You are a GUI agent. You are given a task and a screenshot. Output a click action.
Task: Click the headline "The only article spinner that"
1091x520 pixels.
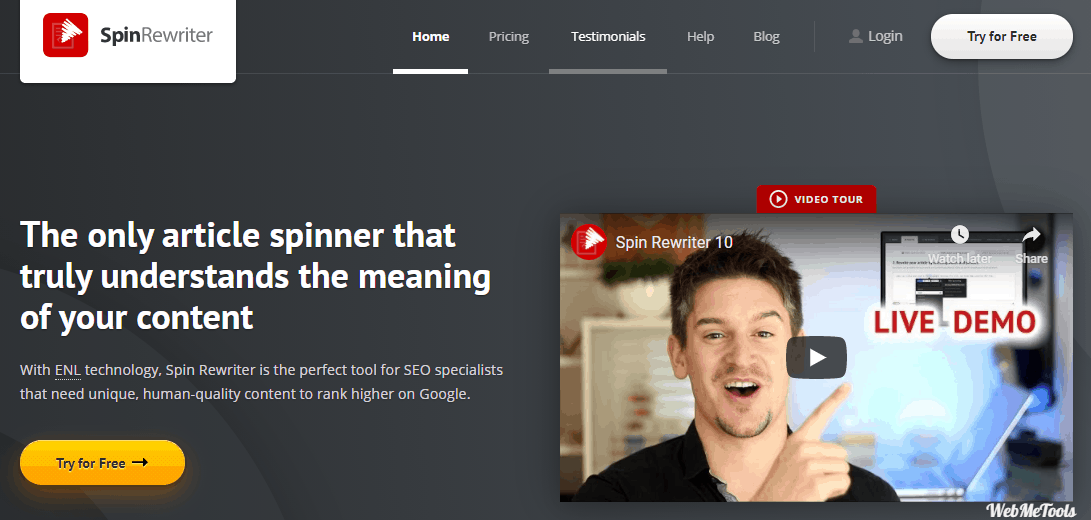point(238,235)
